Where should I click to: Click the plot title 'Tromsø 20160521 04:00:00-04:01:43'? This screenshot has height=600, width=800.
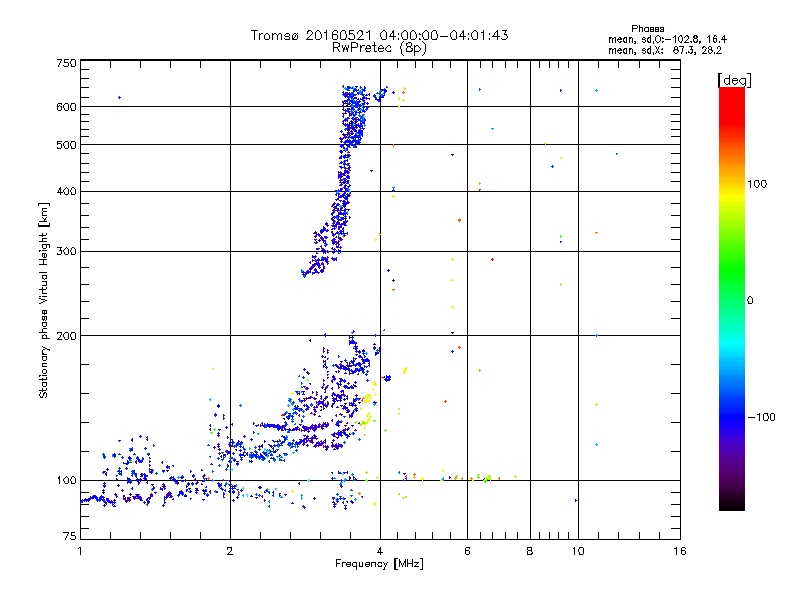coord(379,35)
